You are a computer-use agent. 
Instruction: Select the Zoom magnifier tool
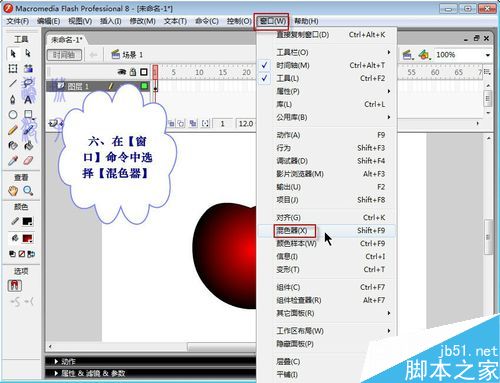click(28, 191)
